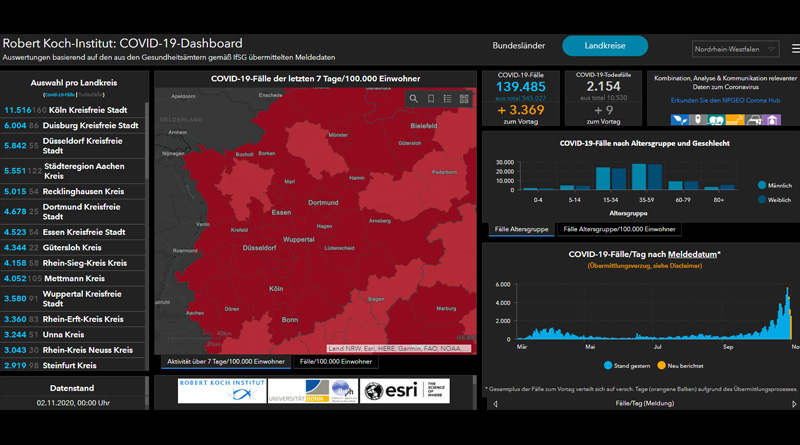Click the Köln label on the map
Image resolution: width=800 pixels, height=445 pixels.
[x=276, y=289]
